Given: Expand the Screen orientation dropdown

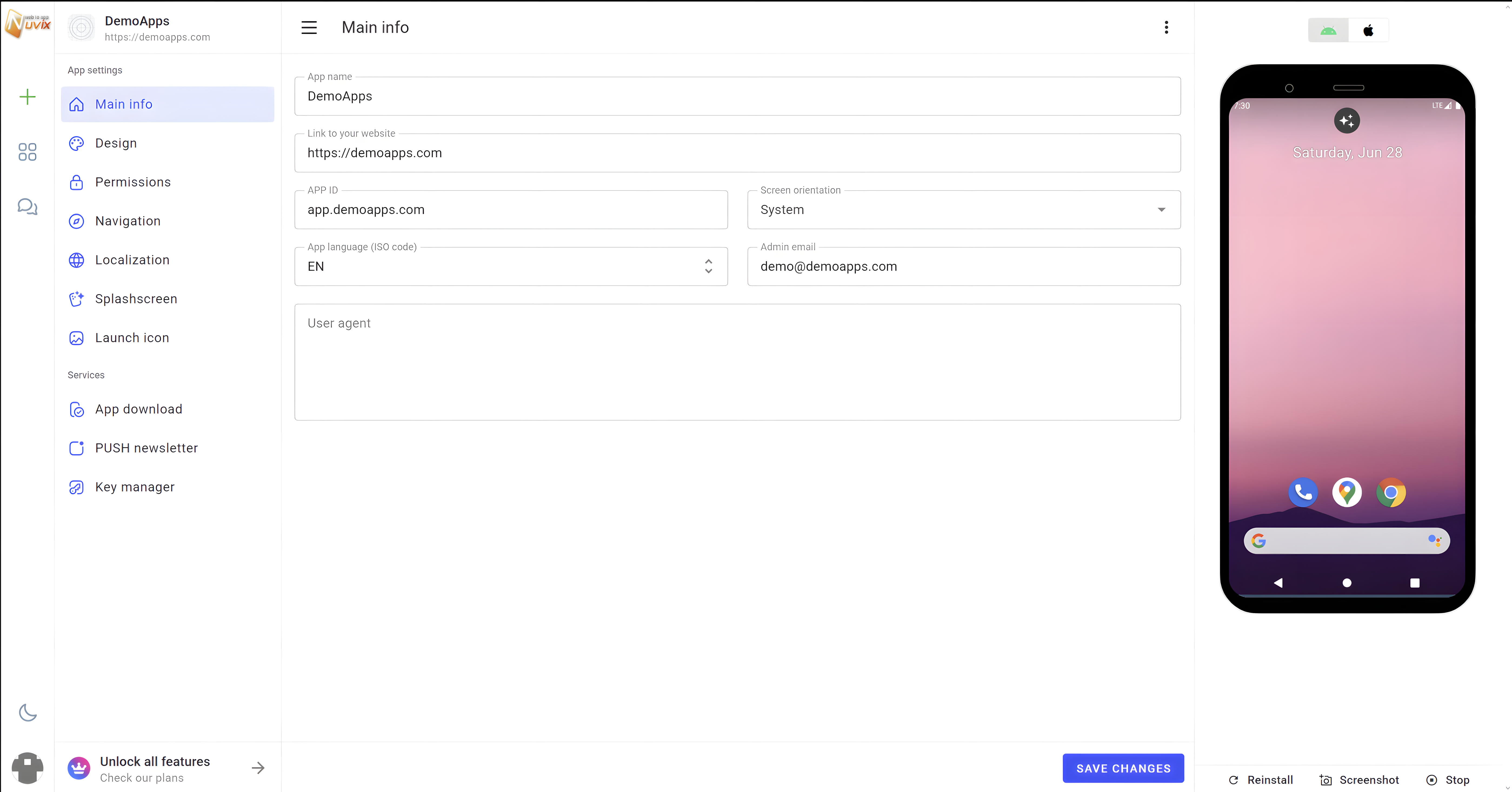Looking at the screenshot, I should point(963,209).
